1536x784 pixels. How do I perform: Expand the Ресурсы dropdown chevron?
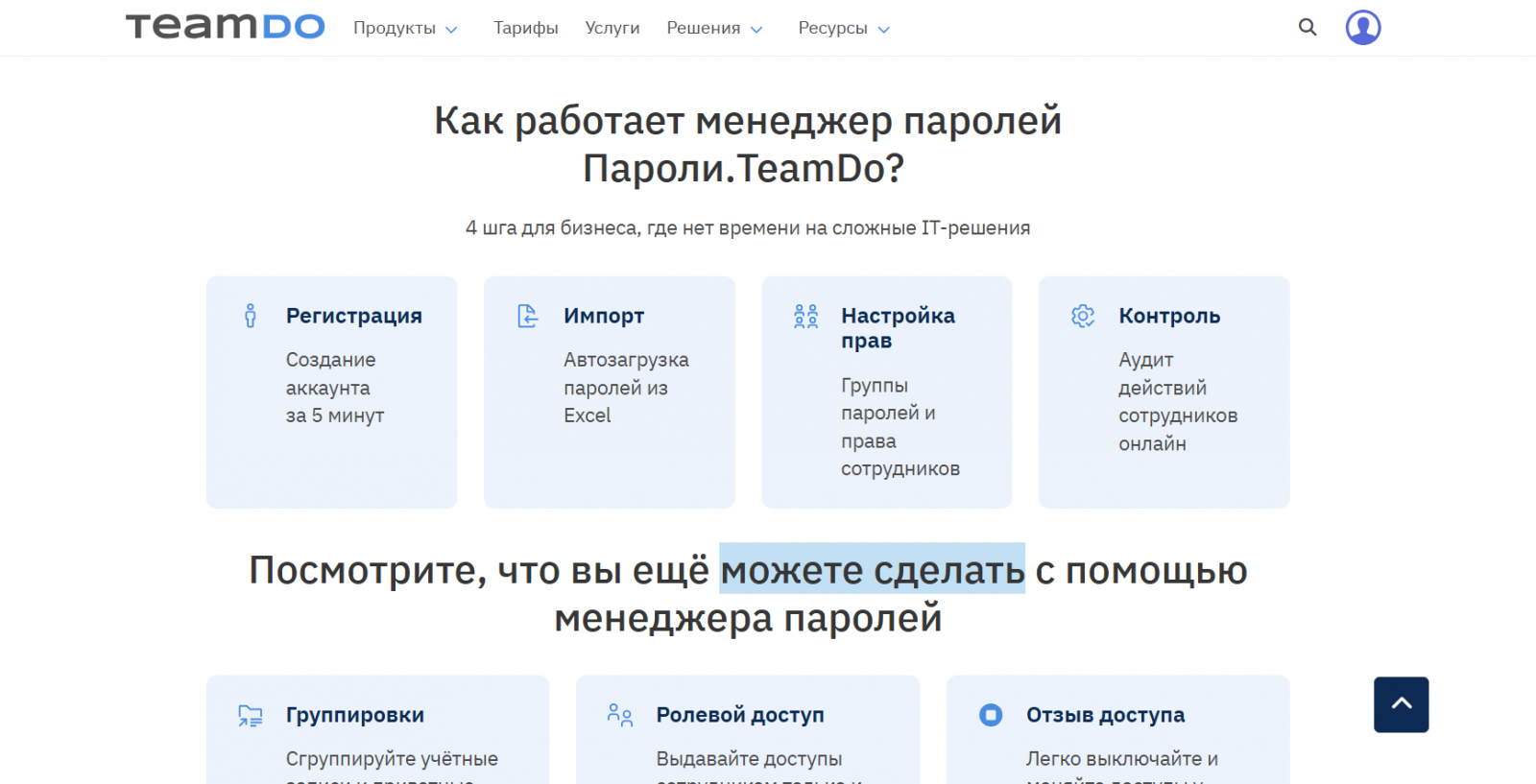point(884,30)
